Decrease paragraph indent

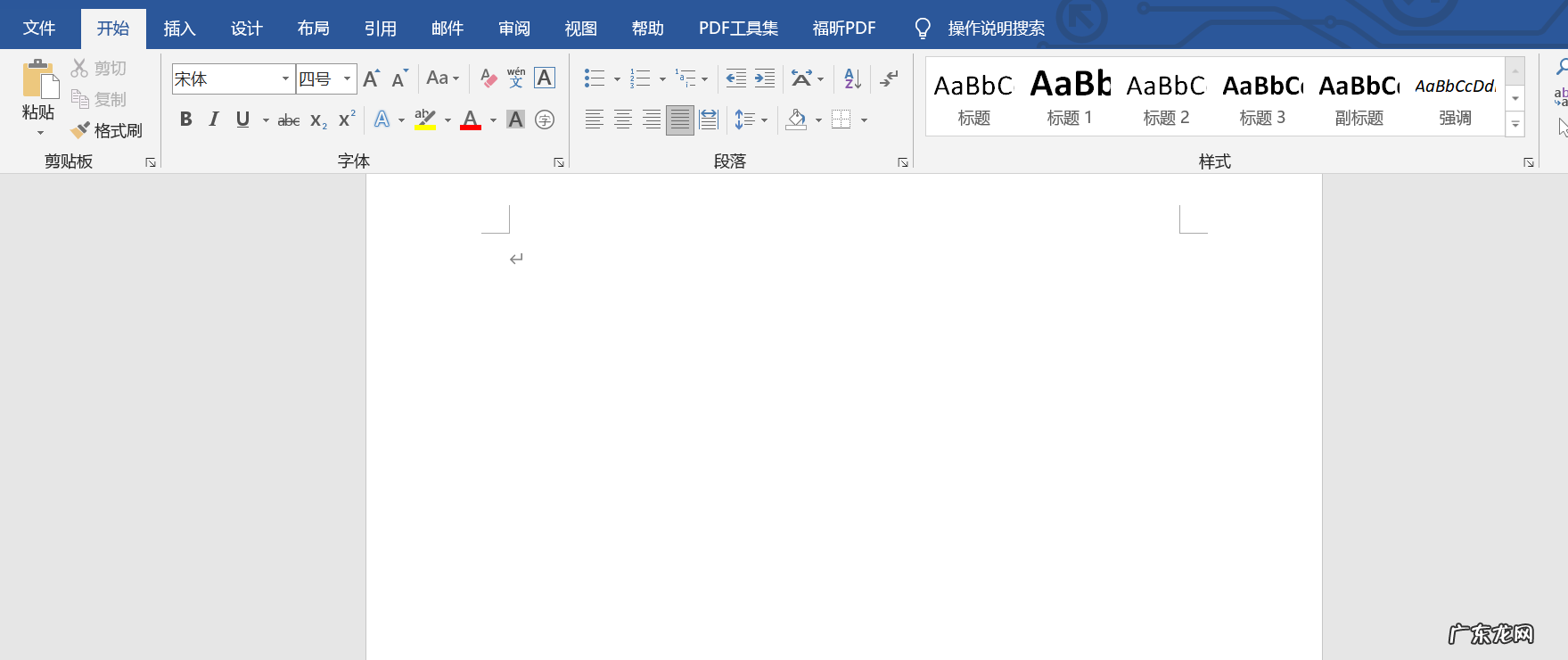click(735, 78)
